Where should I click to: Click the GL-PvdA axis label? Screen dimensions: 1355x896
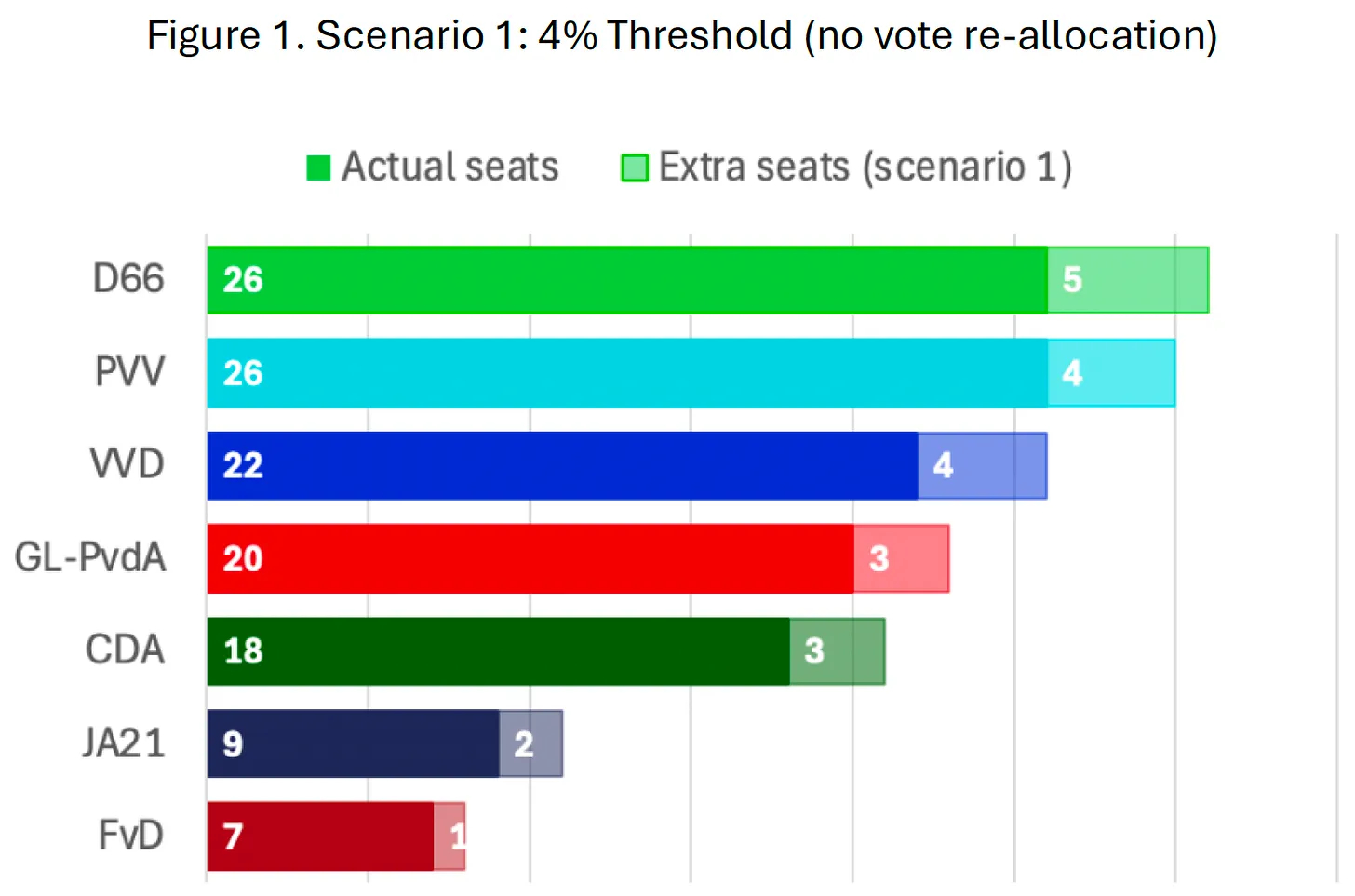pos(90,557)
